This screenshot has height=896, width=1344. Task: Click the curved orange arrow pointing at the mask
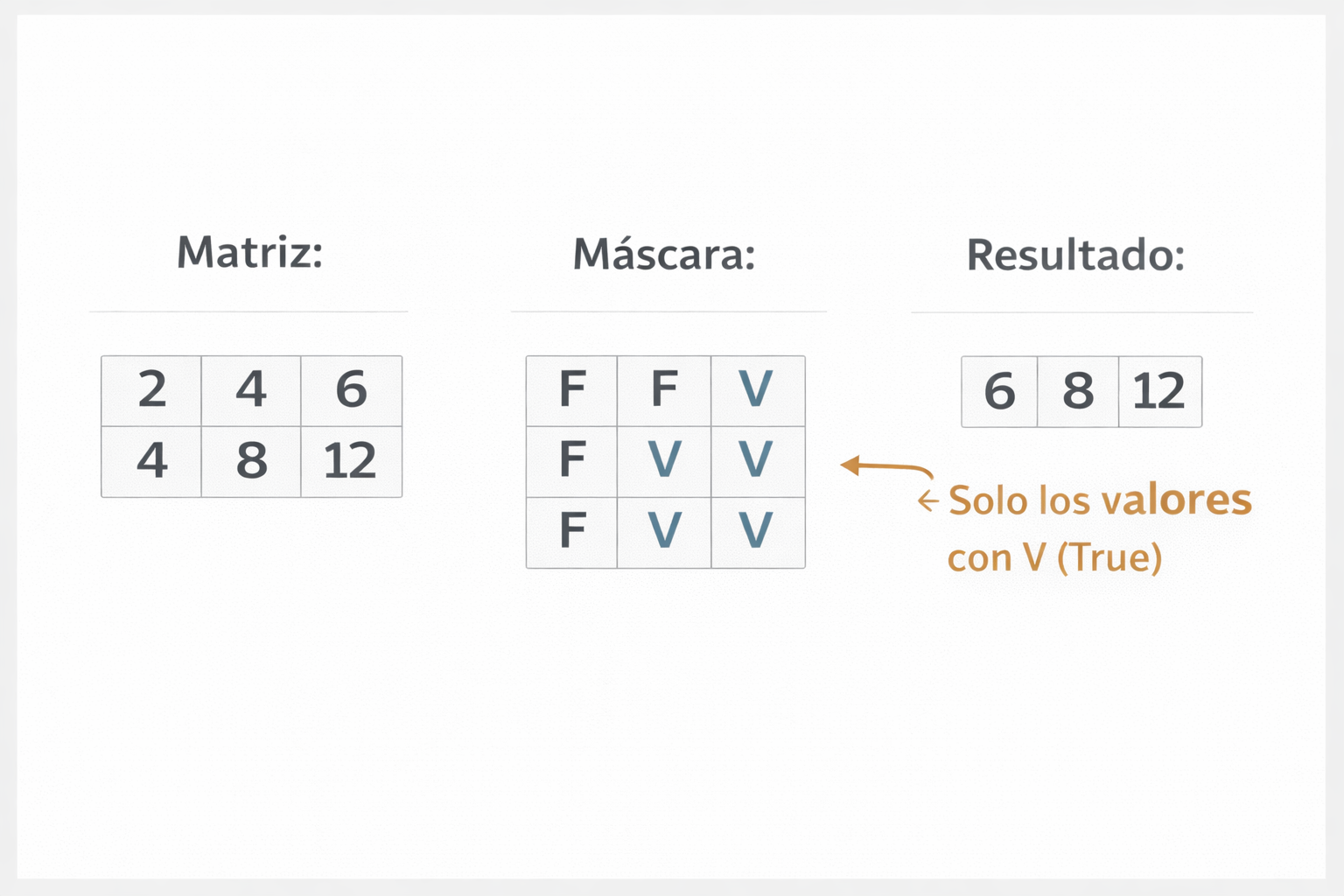(884, 467)
